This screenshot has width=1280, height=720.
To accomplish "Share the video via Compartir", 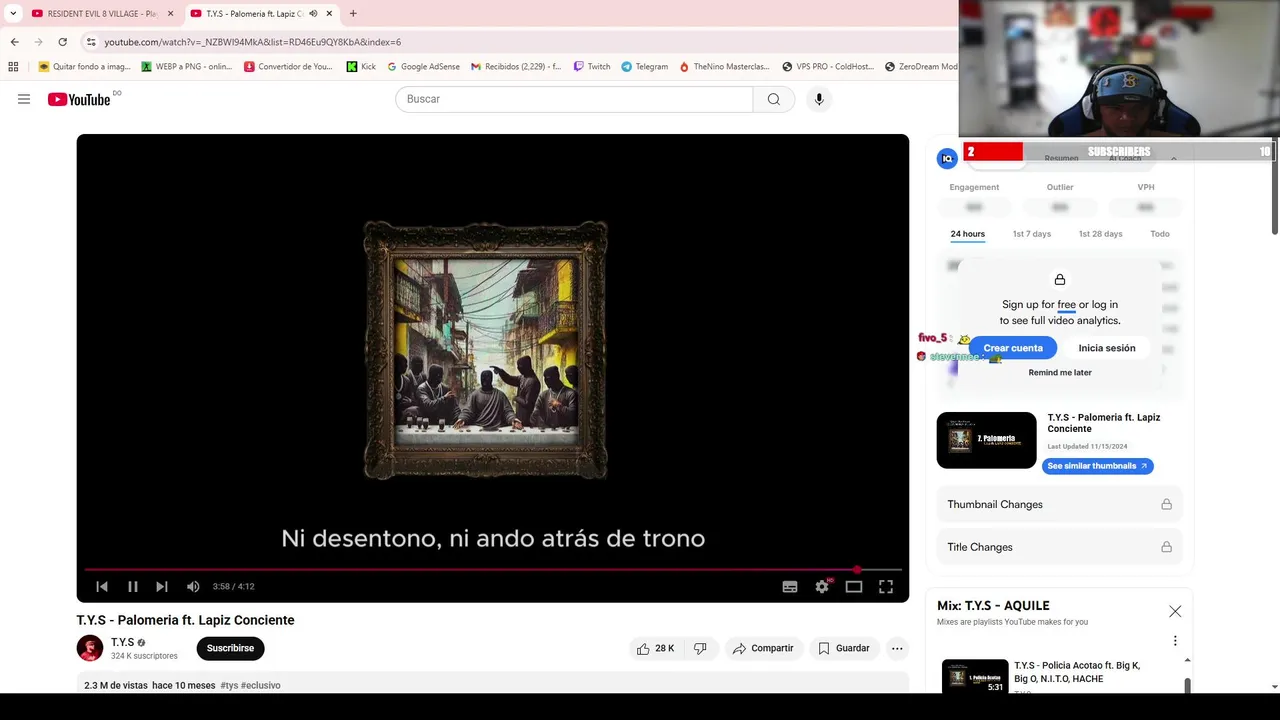I will [x=763, y=648].
